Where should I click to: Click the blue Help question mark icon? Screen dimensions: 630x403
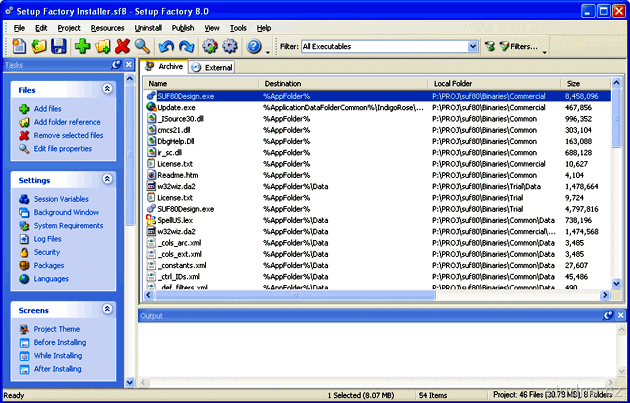254,46
